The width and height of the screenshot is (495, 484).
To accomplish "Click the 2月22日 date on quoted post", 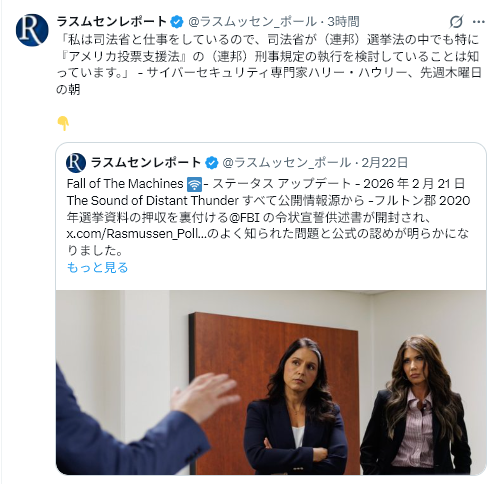I will pos(385,163).
